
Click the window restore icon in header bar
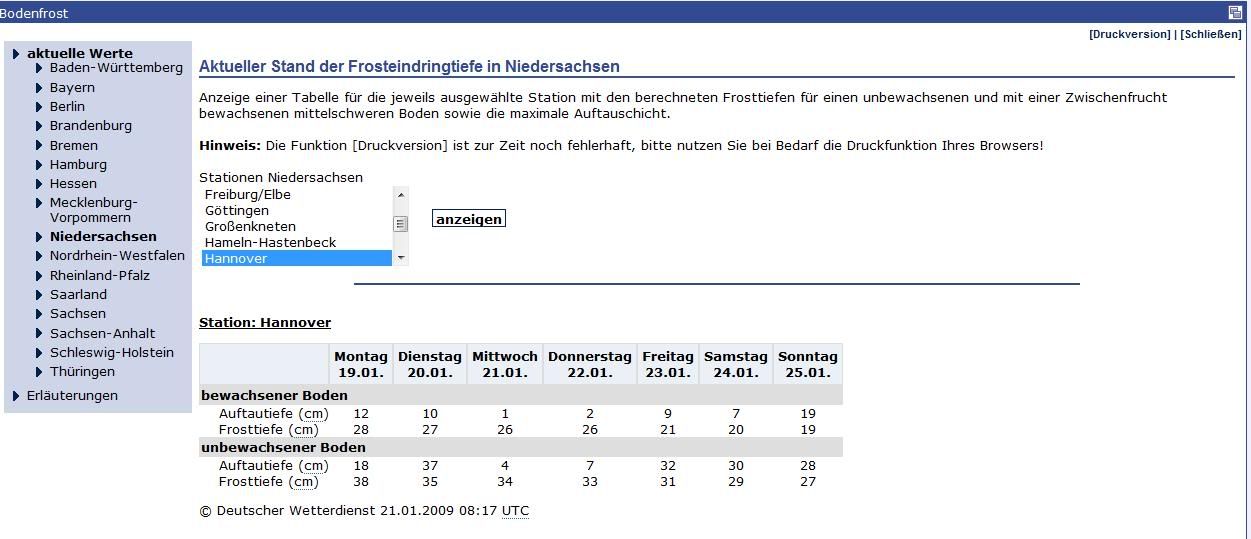coord(1235,13)
